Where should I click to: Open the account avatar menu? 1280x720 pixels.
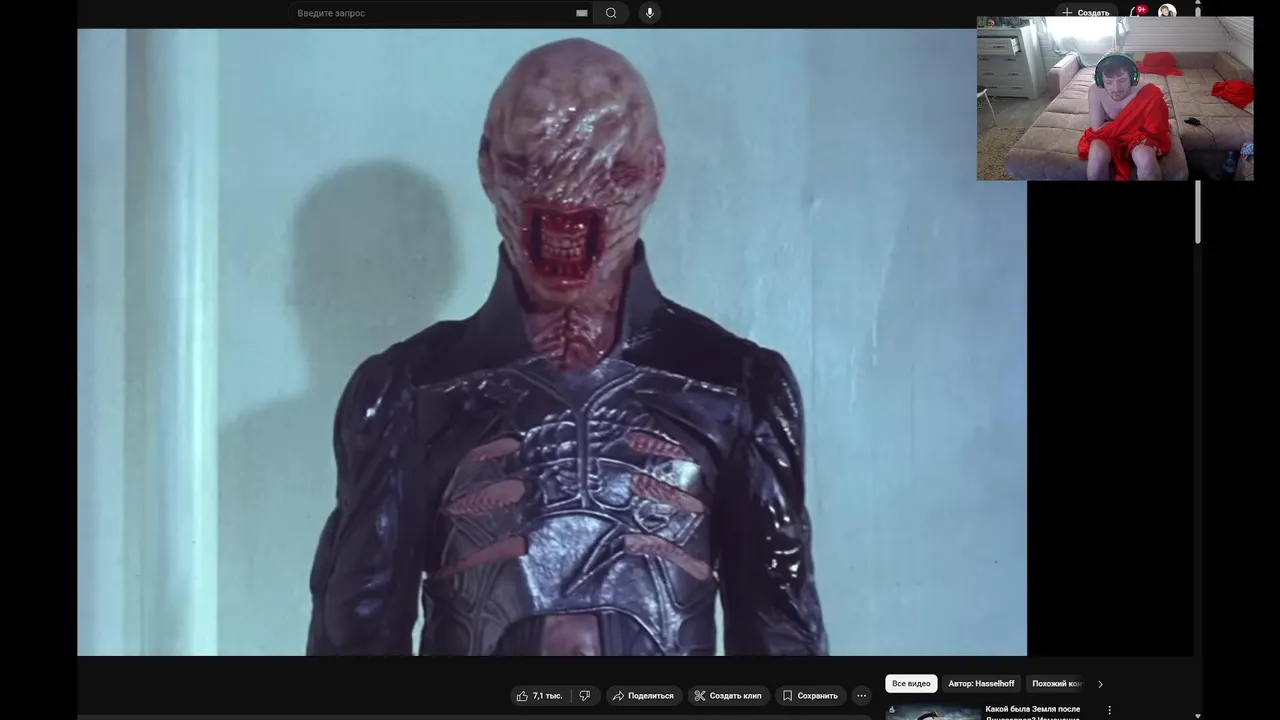(x=1167, y=12)
